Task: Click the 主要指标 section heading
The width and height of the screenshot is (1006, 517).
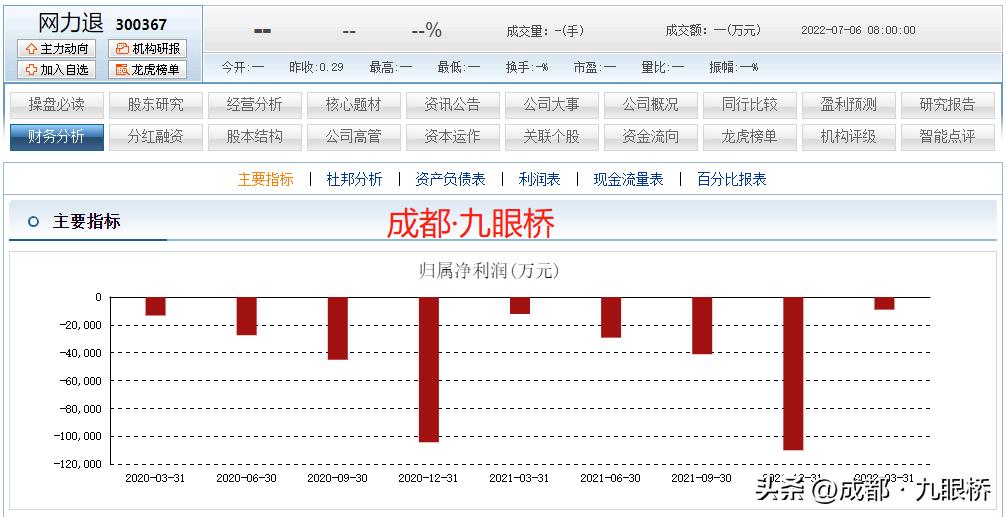Action: (86, 222)
